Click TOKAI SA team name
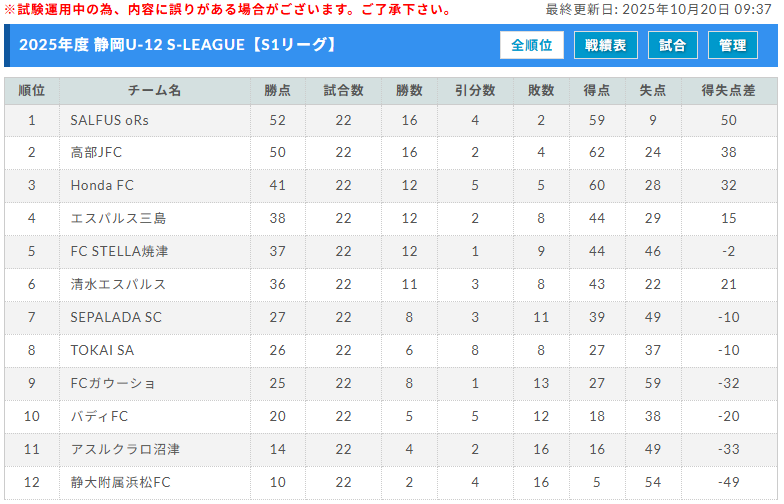 click(x=102, y=350)
